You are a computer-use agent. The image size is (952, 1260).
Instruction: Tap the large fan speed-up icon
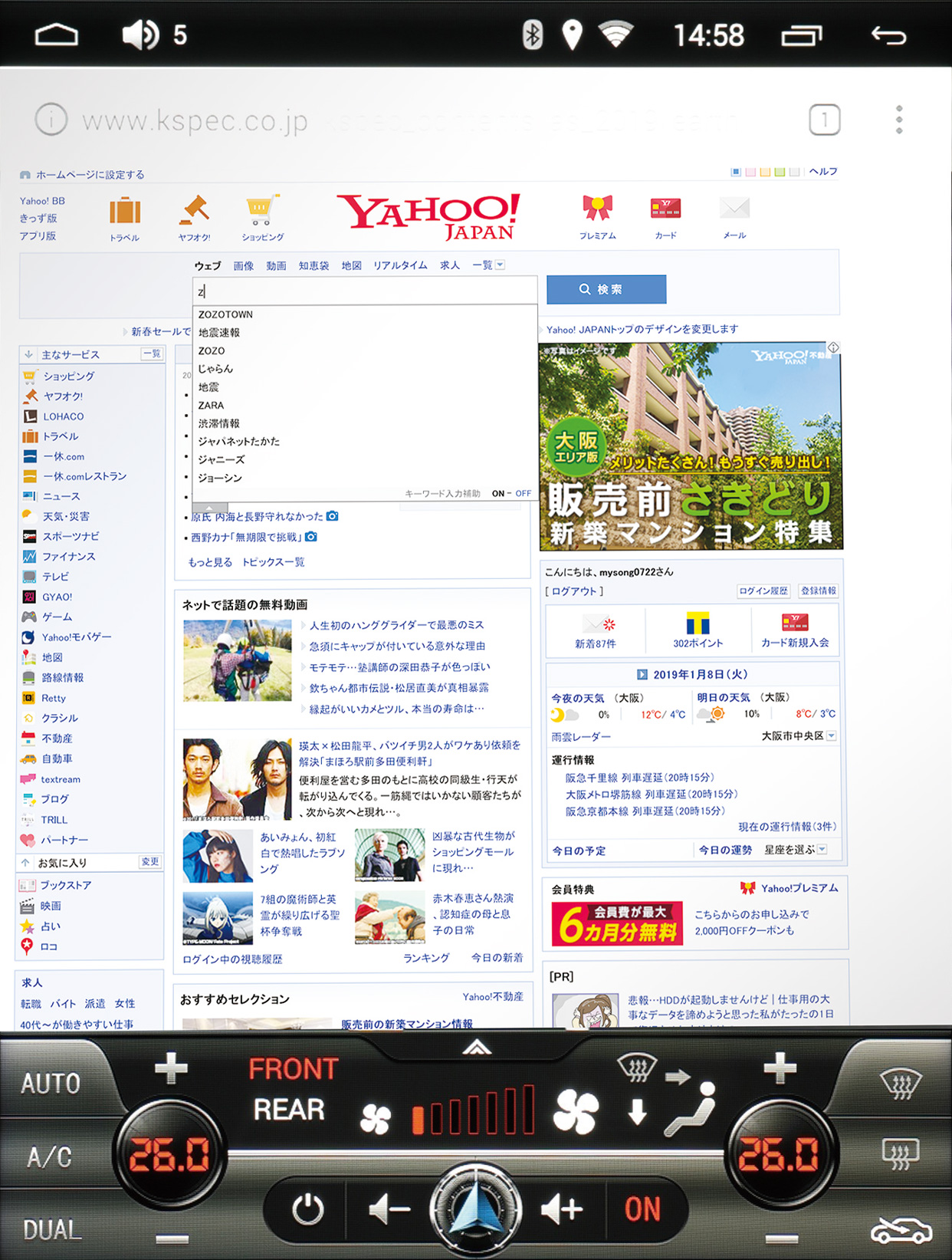(x=576, y=1111)
